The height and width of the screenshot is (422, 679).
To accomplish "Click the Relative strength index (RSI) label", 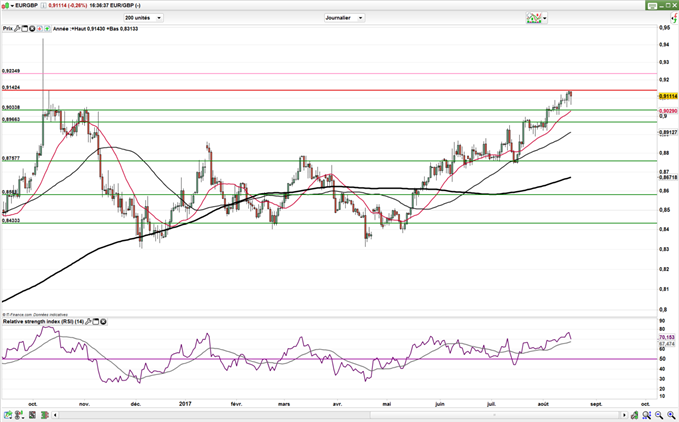I will [43, 322].
